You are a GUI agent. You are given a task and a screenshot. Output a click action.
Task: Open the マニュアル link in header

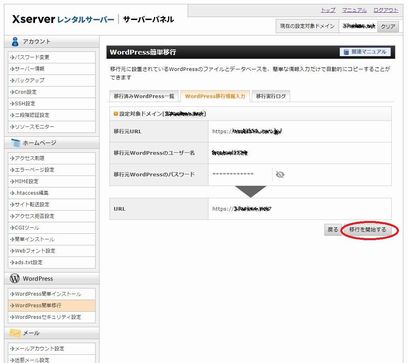pyautogui.click(x=354, y=10)
